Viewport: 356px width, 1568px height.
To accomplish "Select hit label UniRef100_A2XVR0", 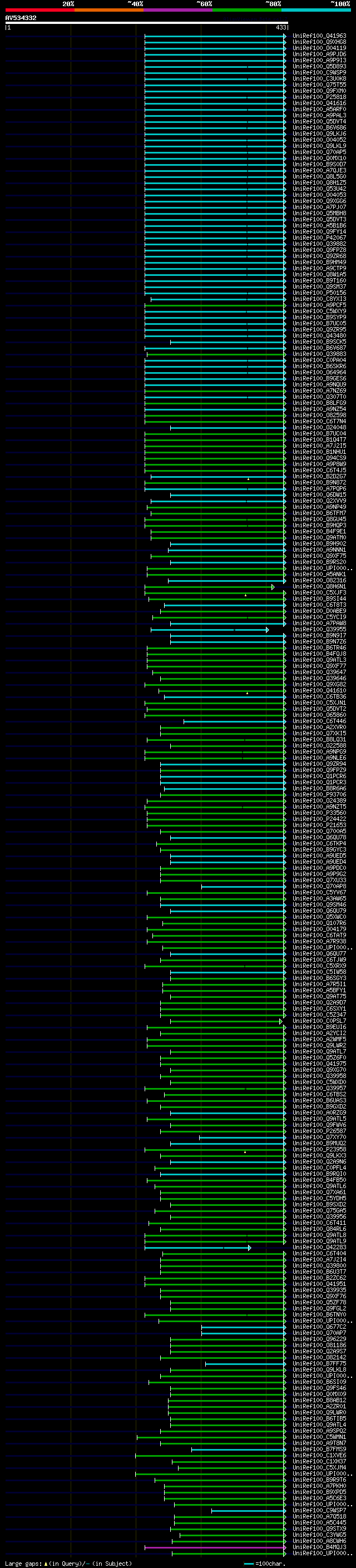I will click(319, 728).
